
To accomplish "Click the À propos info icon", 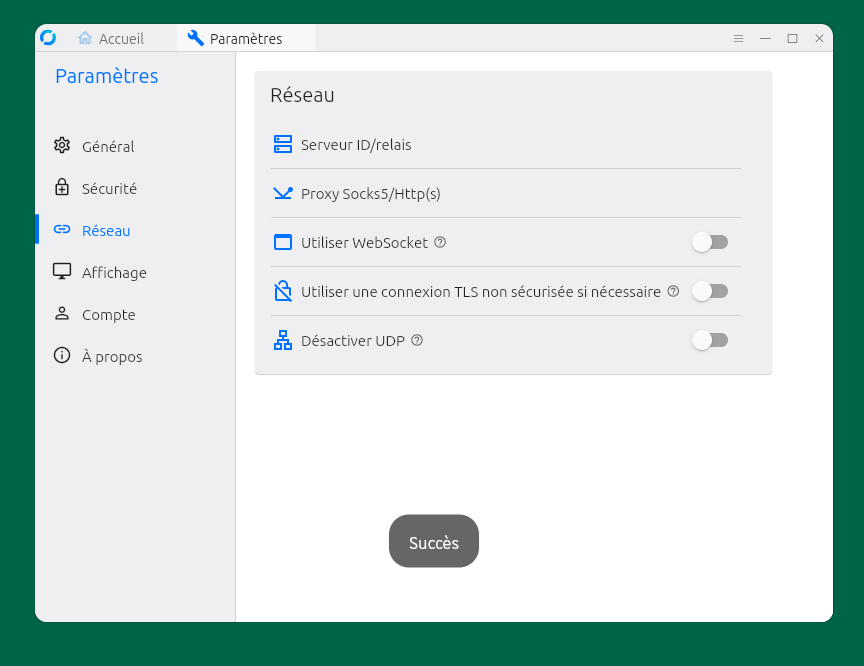I will (62, 355).
